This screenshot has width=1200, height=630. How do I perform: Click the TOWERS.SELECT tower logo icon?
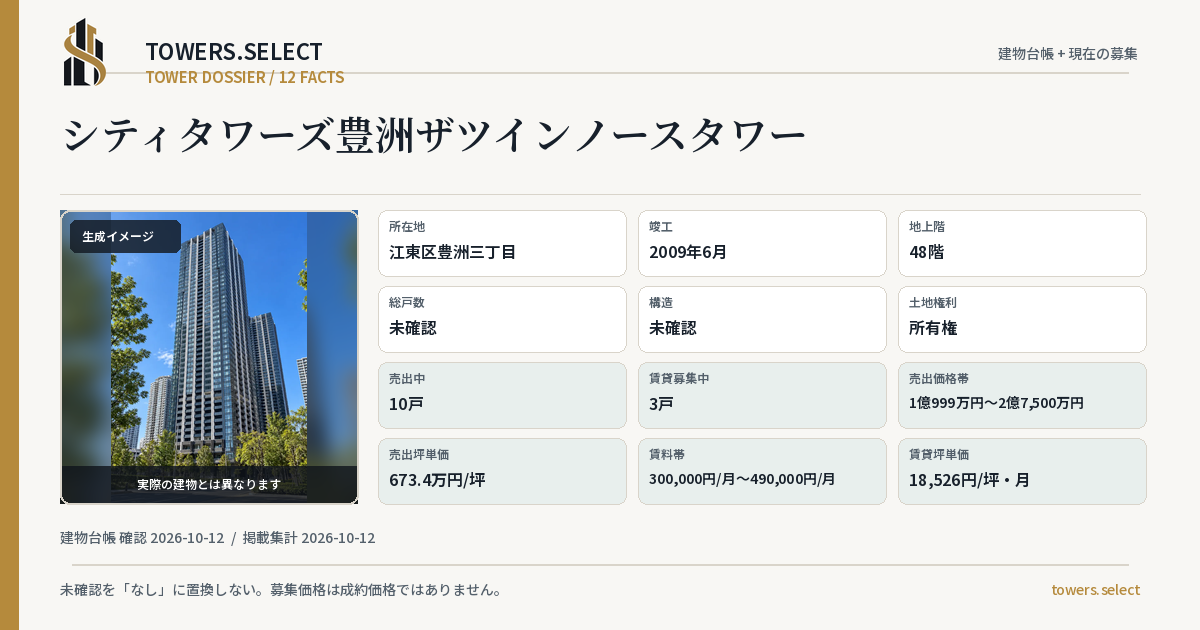[85, 52]
